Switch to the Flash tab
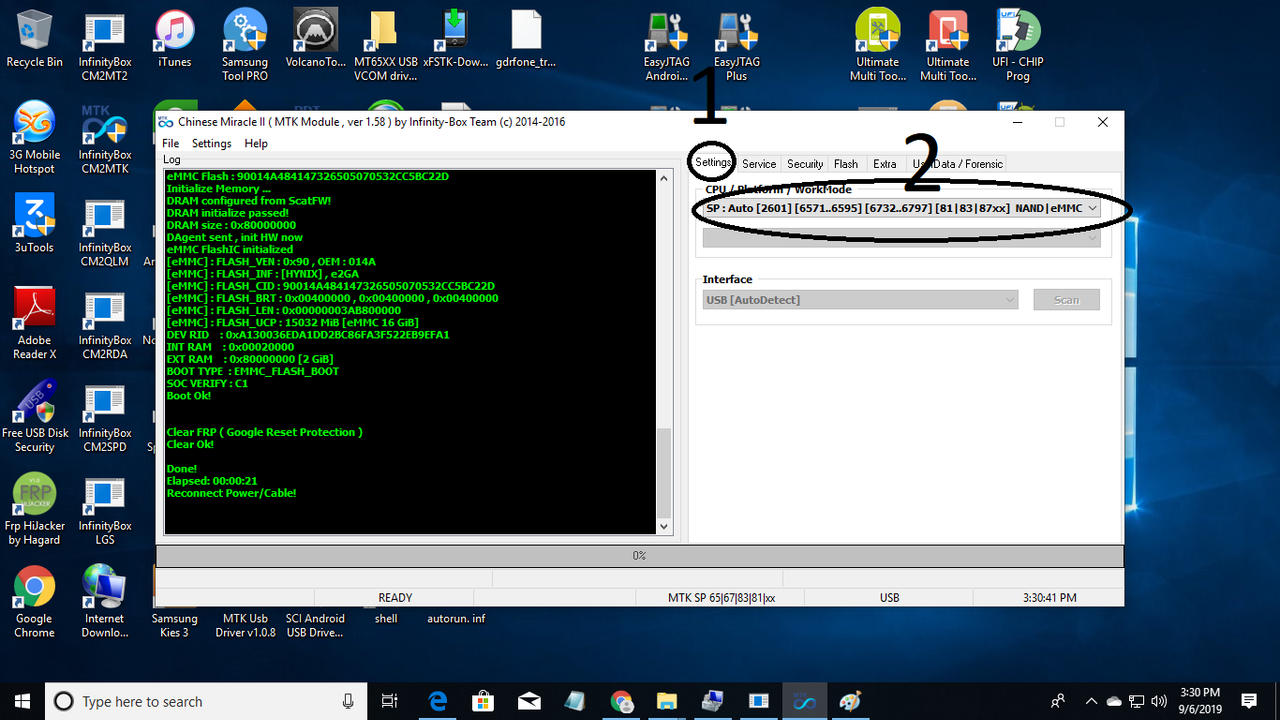The image size is (1280, 720). [846, 164]
